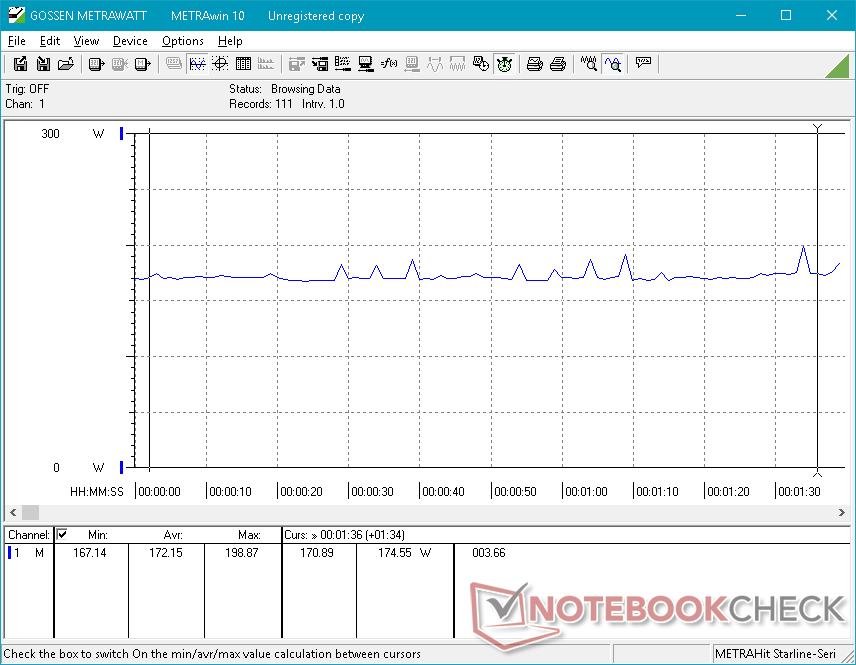This screenshot has width=856, height=665.
Task: Click the cursor value 170.89
Action: point(317,553)
